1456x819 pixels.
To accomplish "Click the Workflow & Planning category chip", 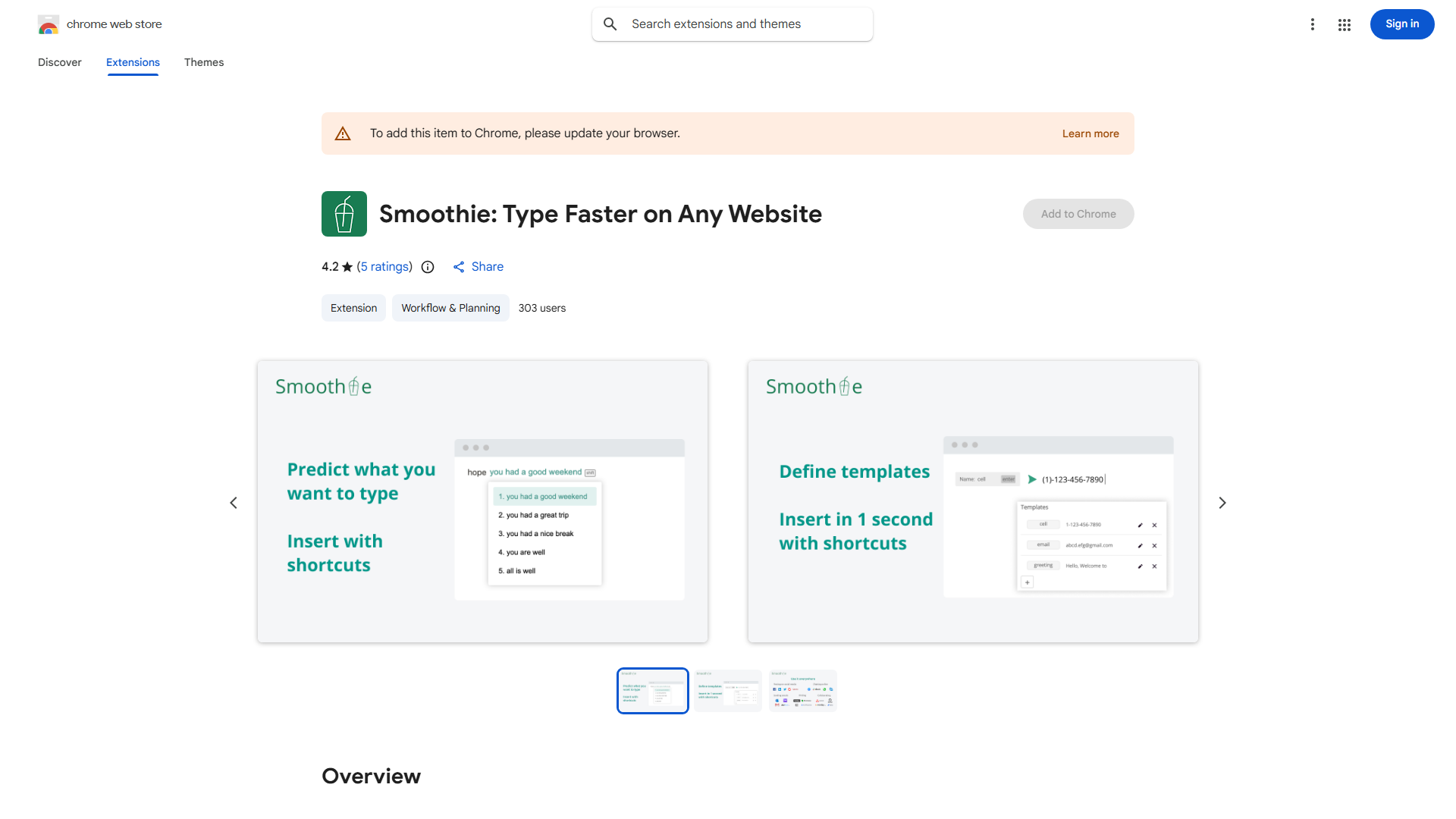I will point(450,308).
